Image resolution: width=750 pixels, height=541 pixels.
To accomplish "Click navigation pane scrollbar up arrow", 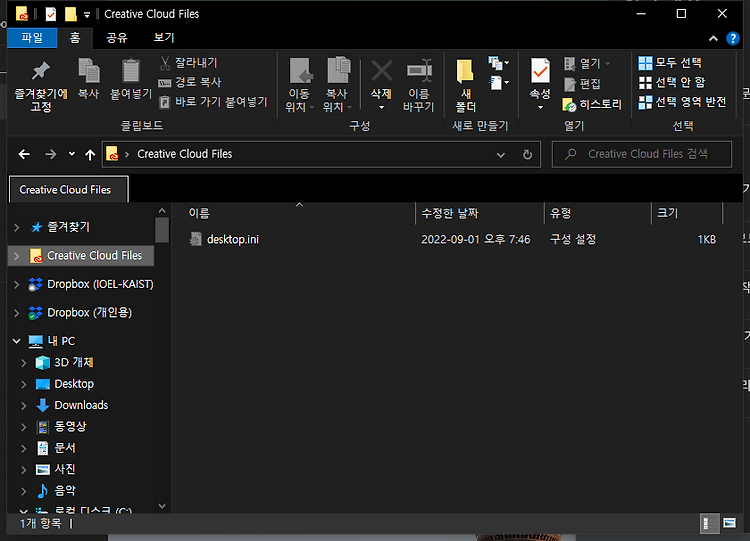I will pyautogui.click(x=162, y=210).
